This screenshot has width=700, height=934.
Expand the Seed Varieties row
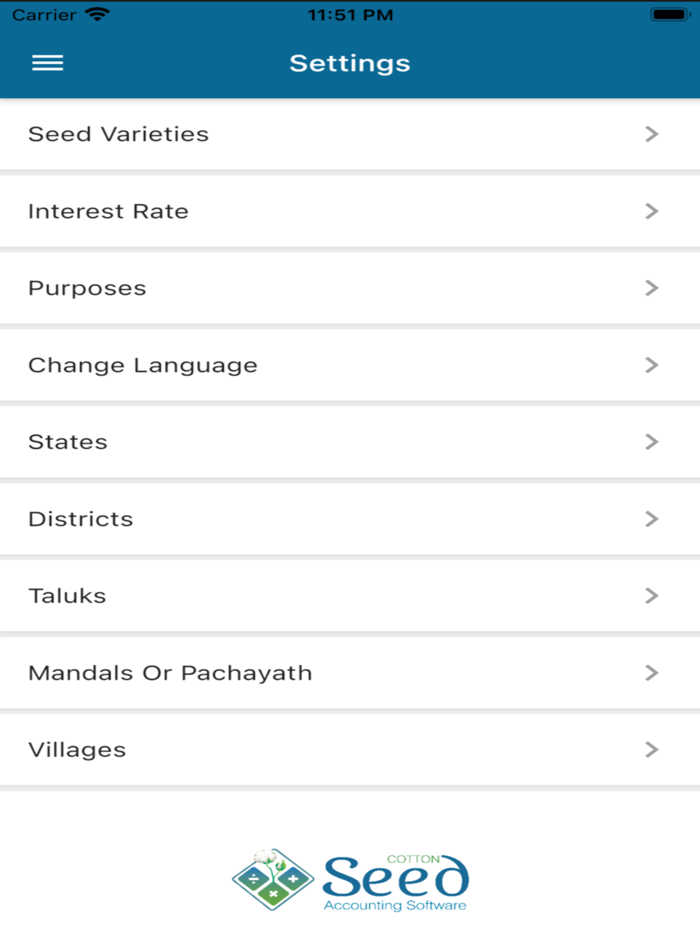pyautogui.click(x=350, y=134)
